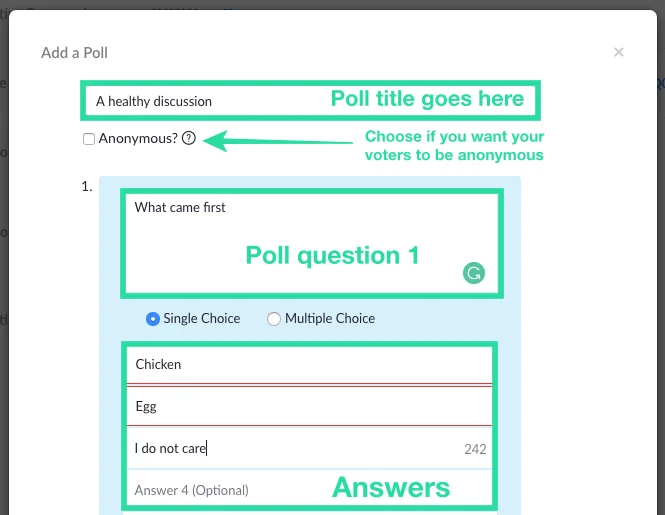Click the "Poll question 1" annotation text
Image resolution: width=665 pixels, height=515 pixels.
point(332,256)
